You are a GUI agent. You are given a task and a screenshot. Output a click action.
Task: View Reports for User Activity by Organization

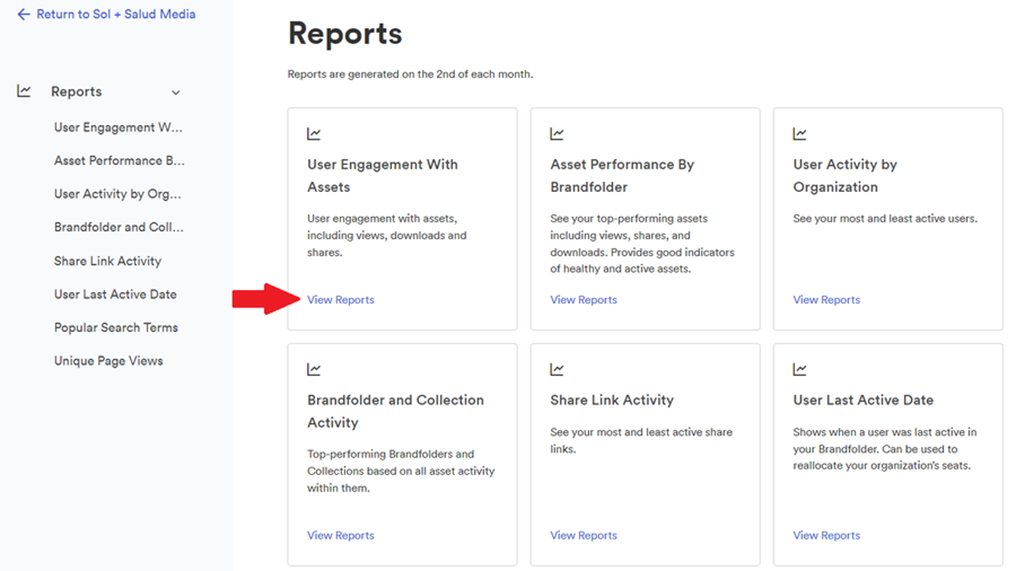point(827,300)
